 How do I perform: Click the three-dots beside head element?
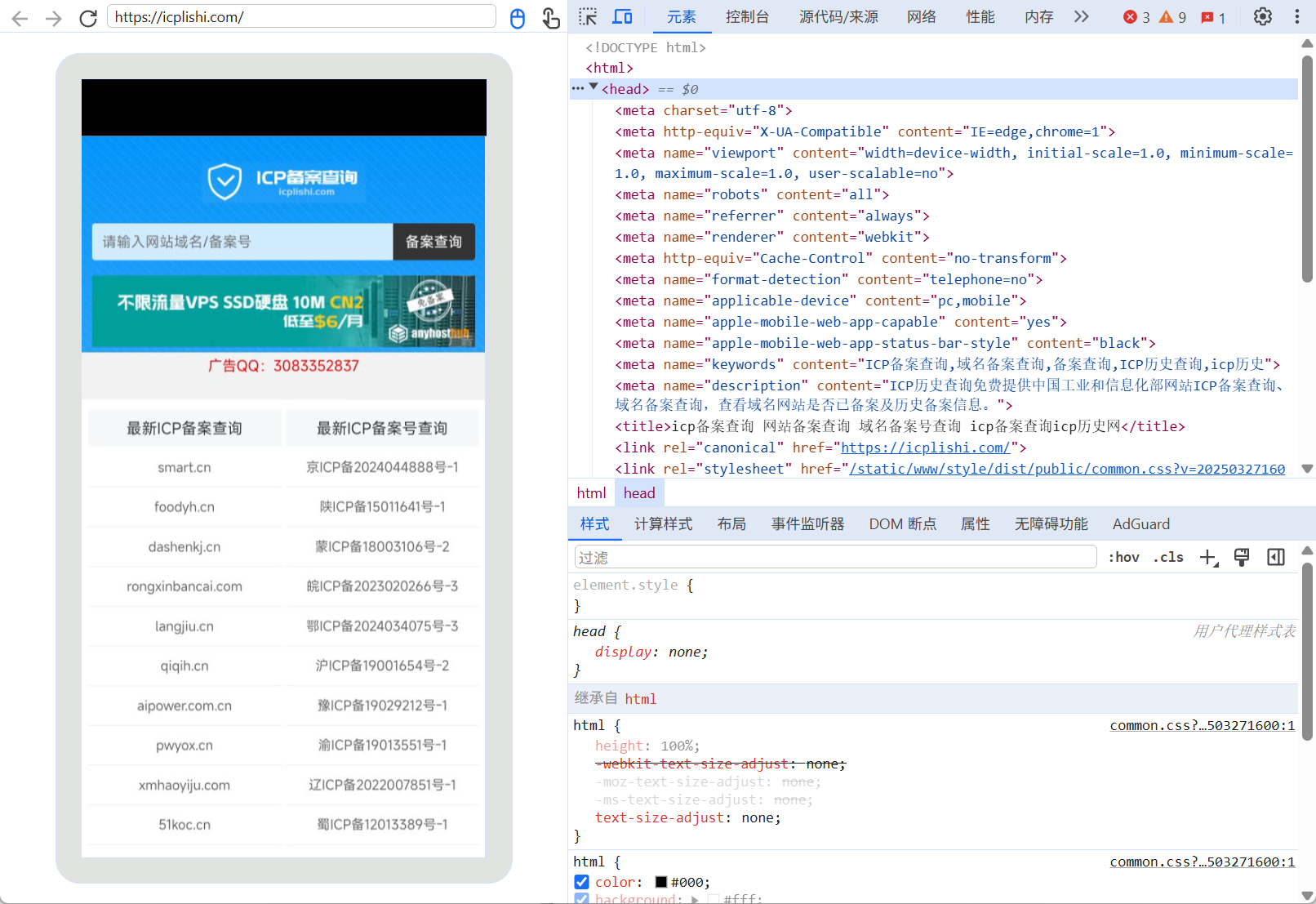pos(578,88)
